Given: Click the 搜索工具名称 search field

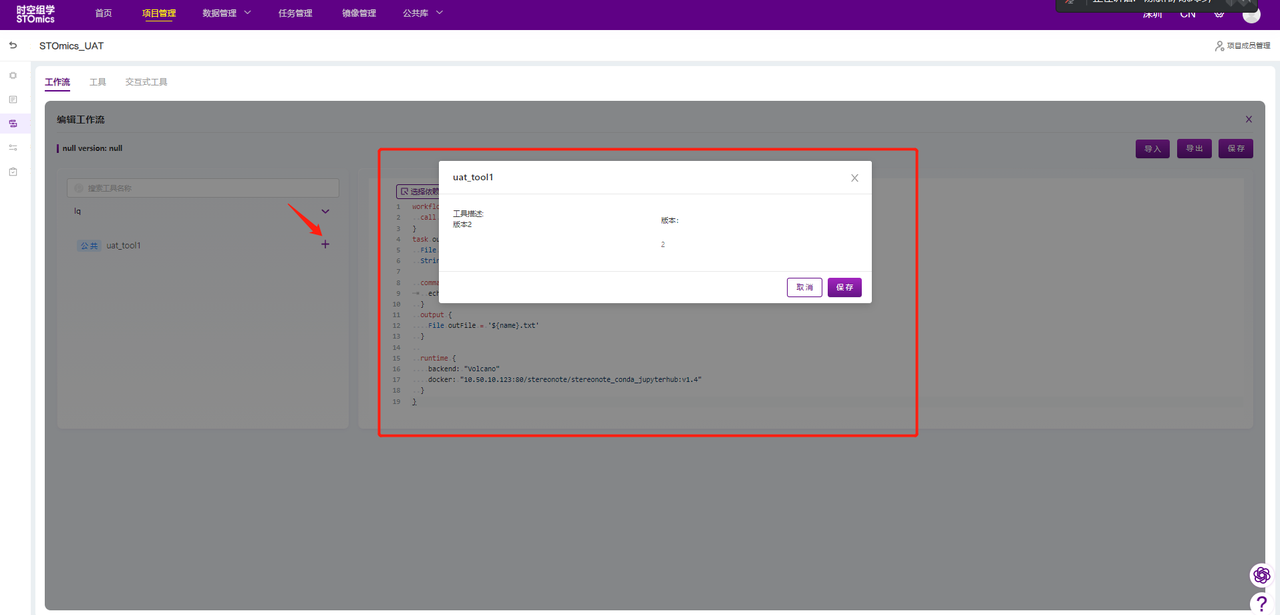Looking at the screenshot, I should tap(203, 188).
